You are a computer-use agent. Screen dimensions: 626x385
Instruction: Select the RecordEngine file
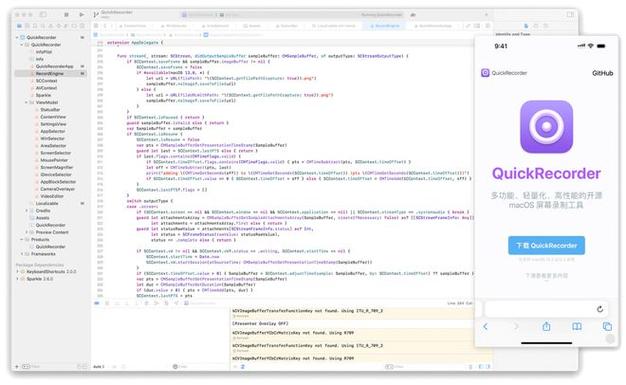pyautogui.click(x=50, y=73)
